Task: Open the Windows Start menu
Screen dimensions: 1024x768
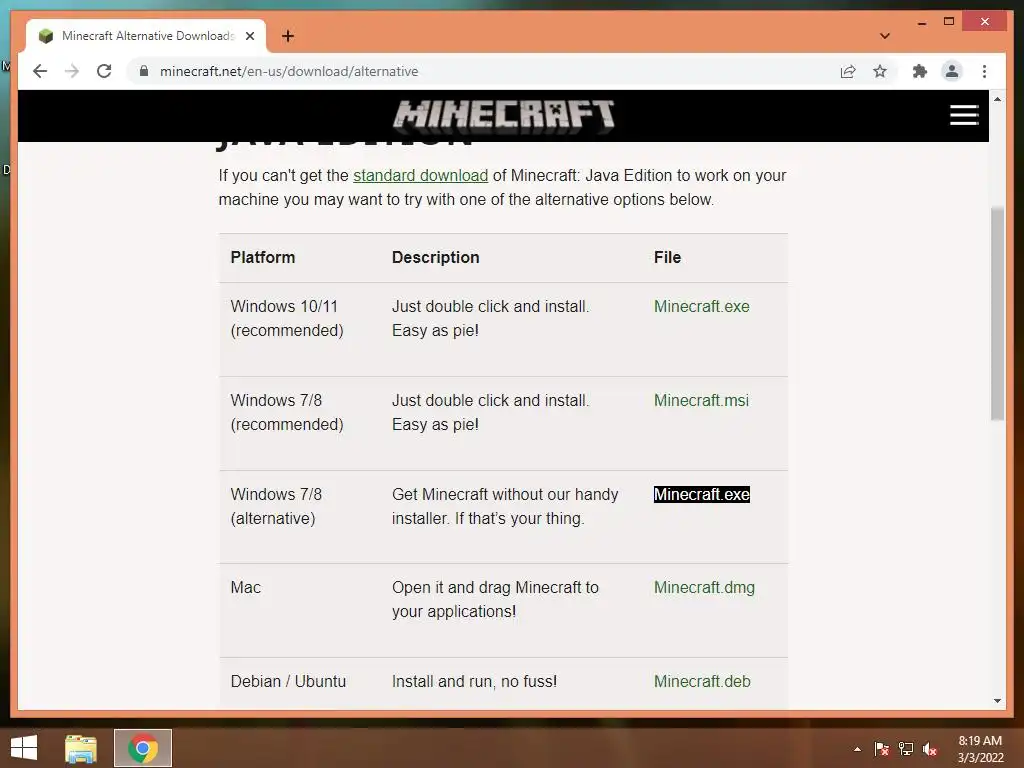Action: click(24, 748)
